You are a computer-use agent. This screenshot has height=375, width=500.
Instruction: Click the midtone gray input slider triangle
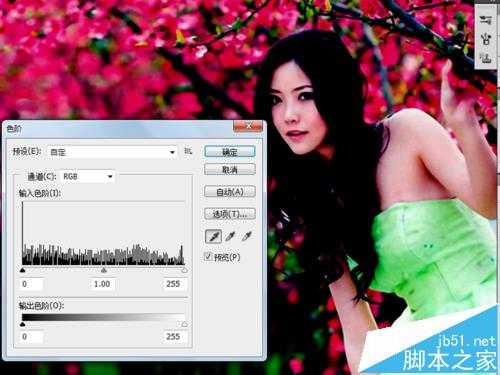[x=104, y=270]
